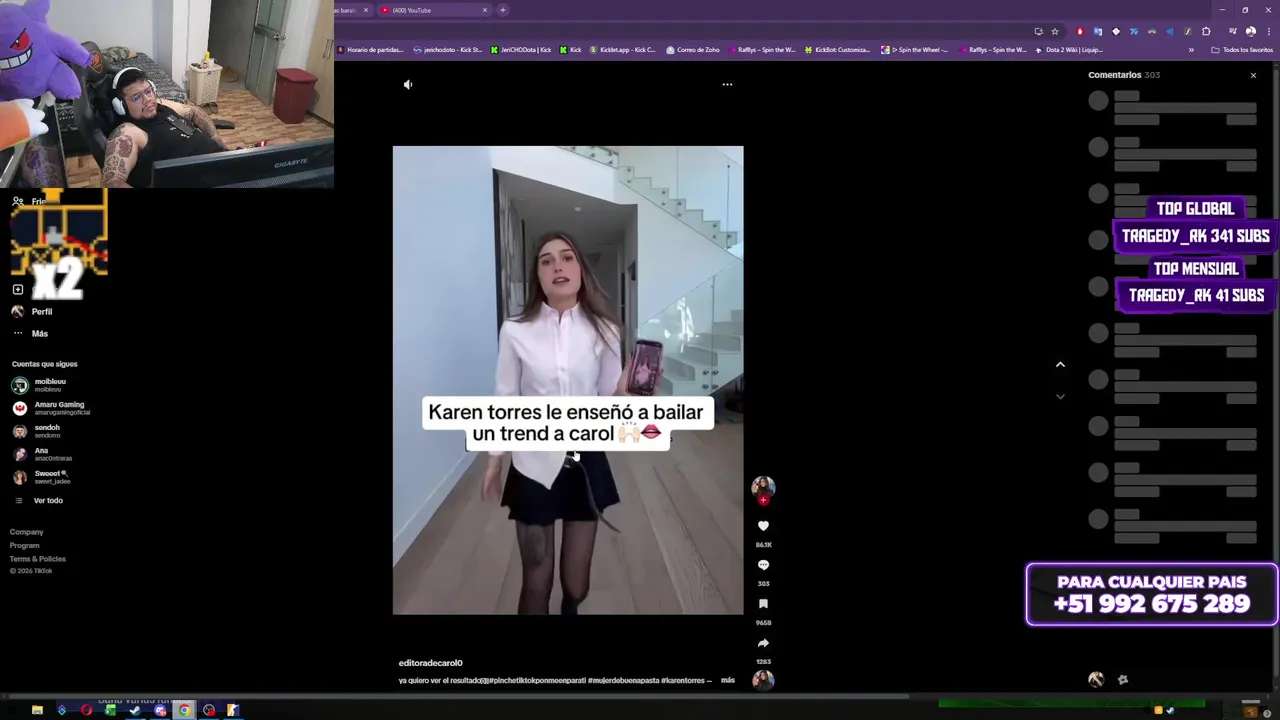Screen dimensions: 1280x720
Task: Save the video with the bookmark icon
Action: (763, 604)
